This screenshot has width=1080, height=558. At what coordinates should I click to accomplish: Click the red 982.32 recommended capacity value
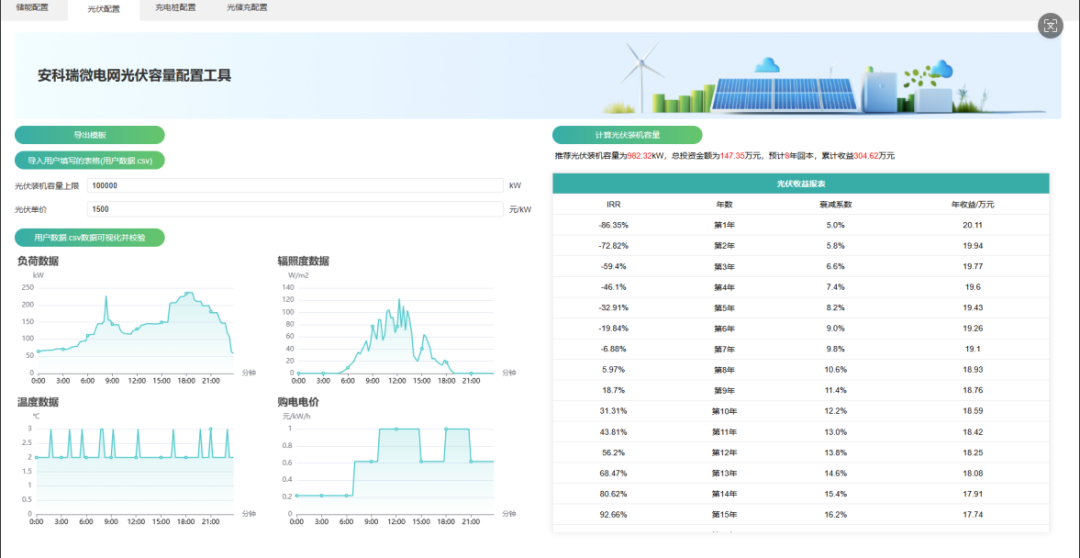(640, 156)
